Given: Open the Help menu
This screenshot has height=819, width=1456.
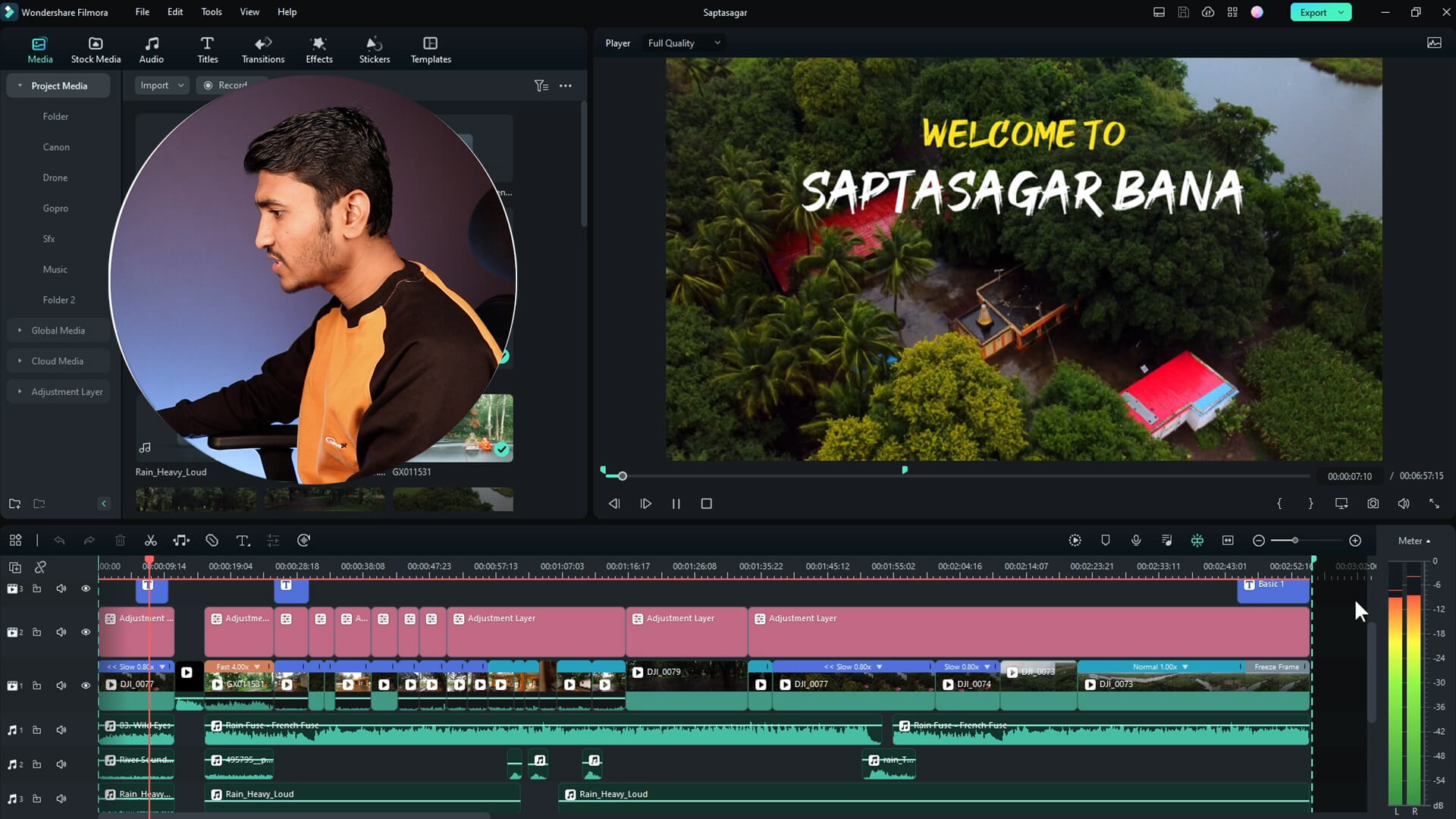Looking at the screenshot, I should tap(287, 12).
